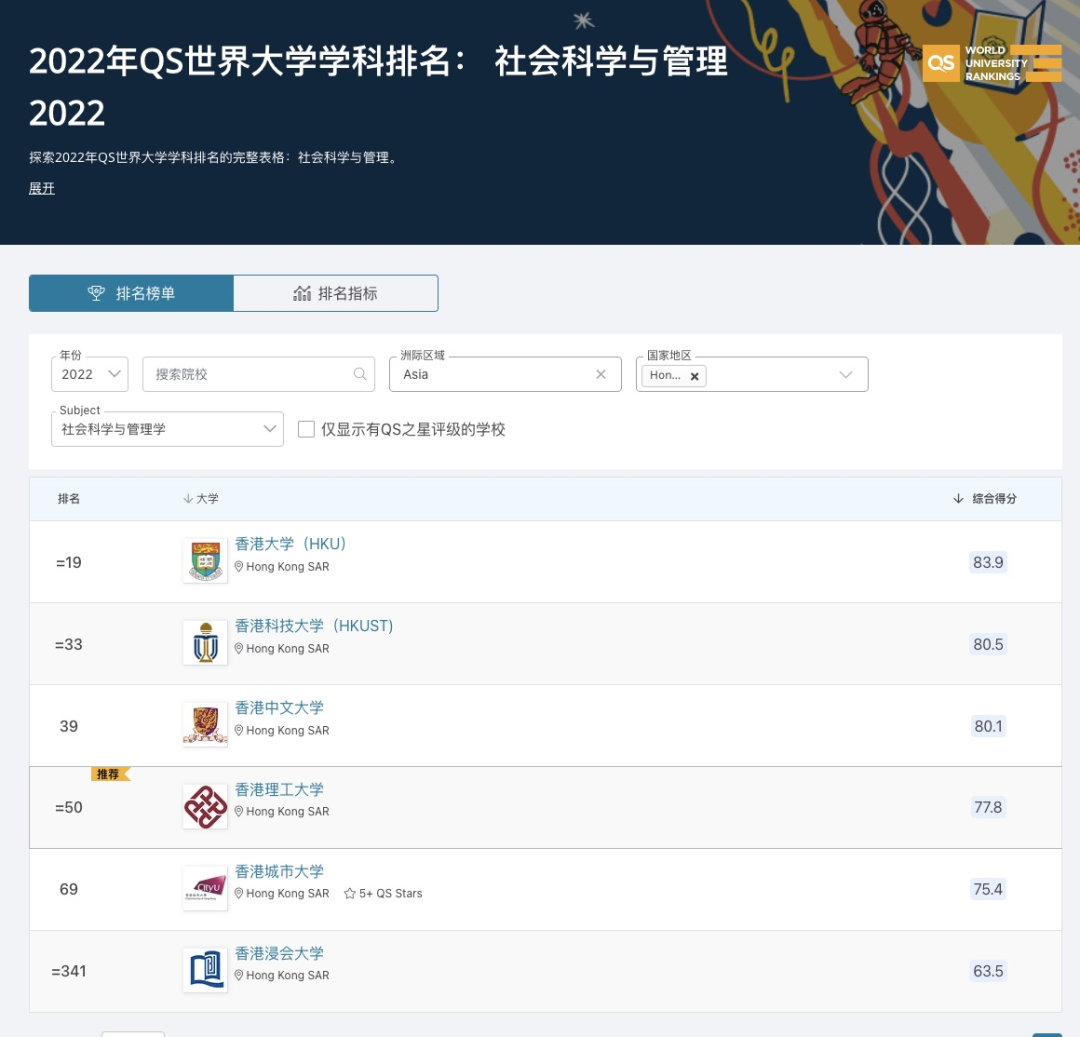Click the 香港理工大学 logo

coord(205,806)
